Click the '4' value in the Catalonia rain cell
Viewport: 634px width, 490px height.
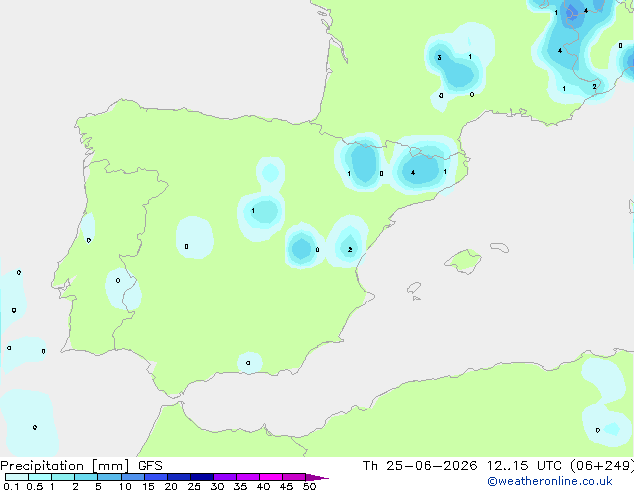(x=413, y=173)
